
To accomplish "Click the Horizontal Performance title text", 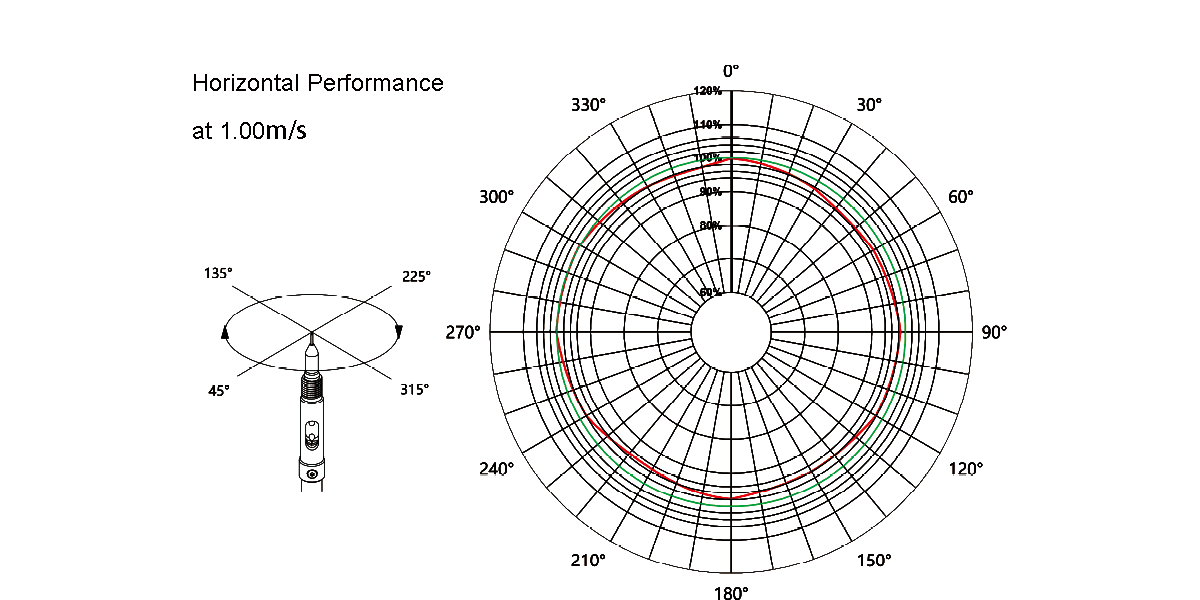I will click(318, 83).
